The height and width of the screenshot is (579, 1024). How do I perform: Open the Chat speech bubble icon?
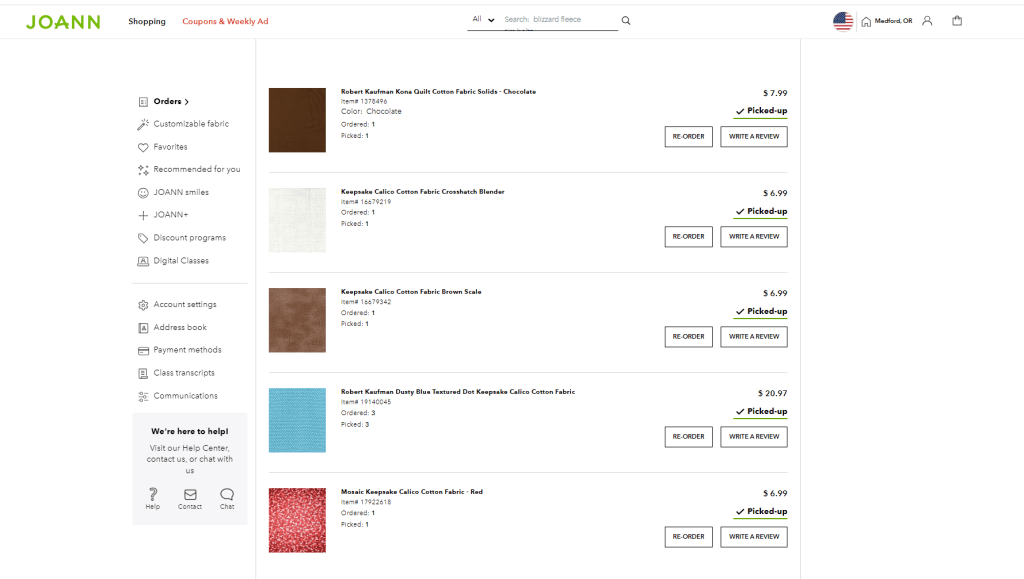pyautogui.click(x=227, y=494)
